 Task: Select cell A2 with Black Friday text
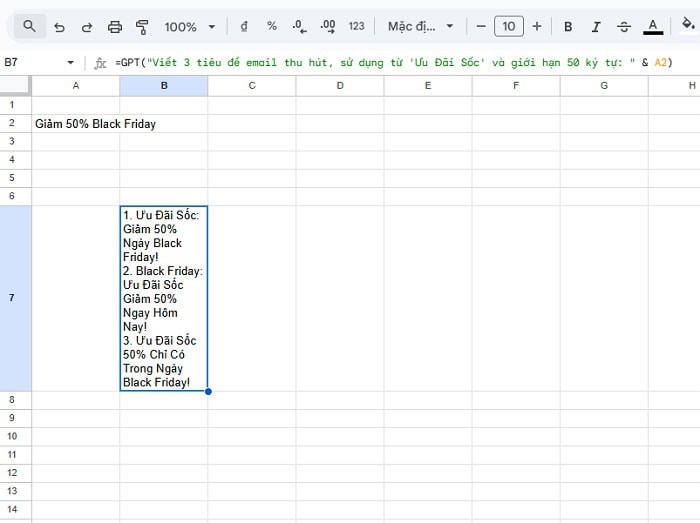[76, 124]
